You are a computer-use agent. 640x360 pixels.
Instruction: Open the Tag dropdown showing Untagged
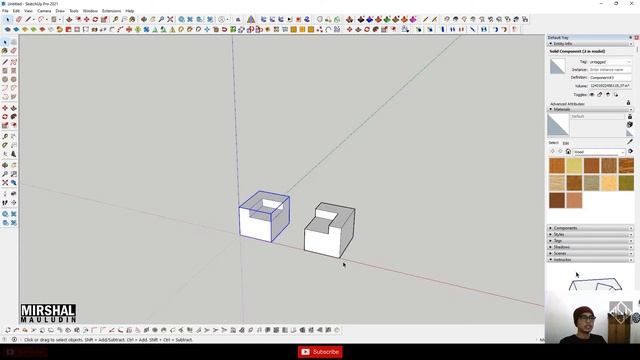[610, 62]
